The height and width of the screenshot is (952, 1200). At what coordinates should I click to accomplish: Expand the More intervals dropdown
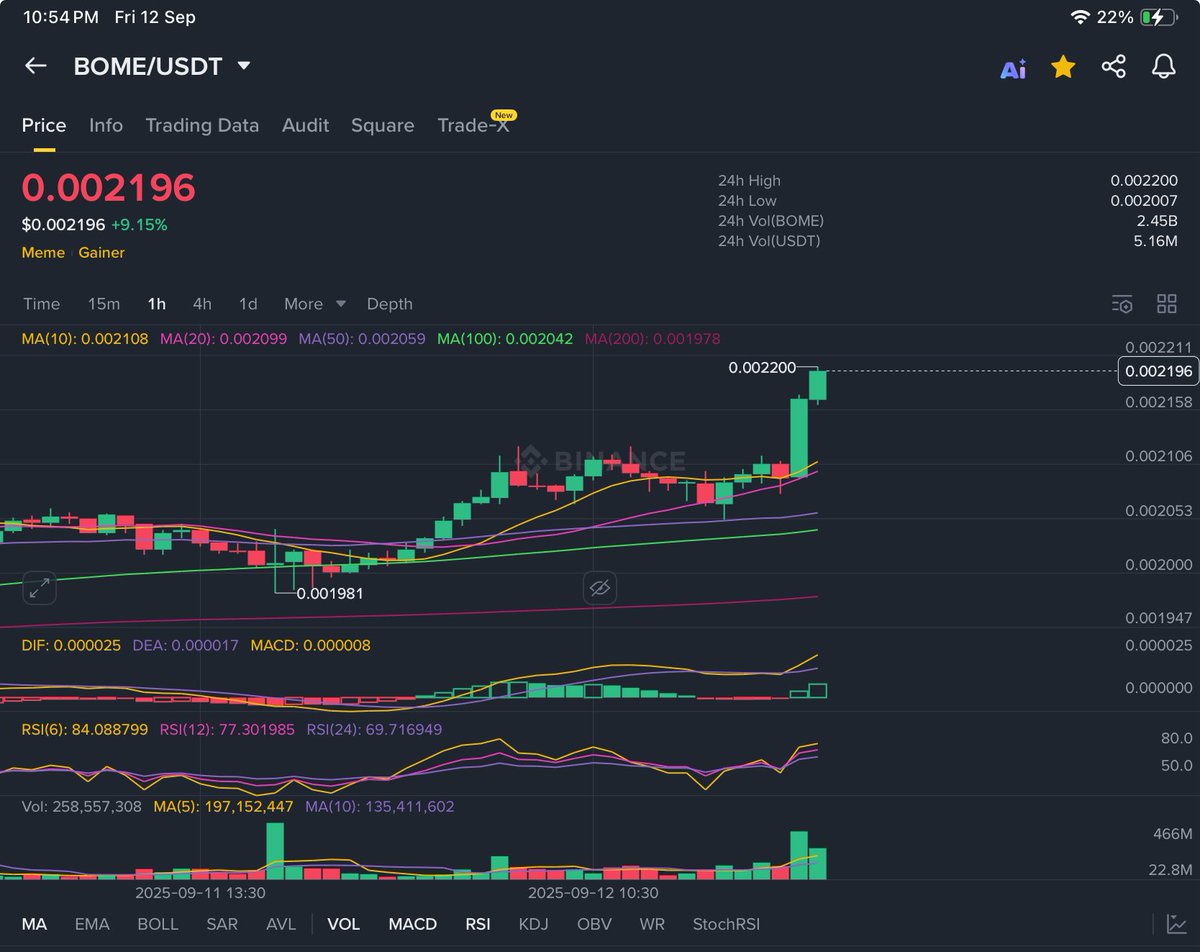click(x=314, y=304)
